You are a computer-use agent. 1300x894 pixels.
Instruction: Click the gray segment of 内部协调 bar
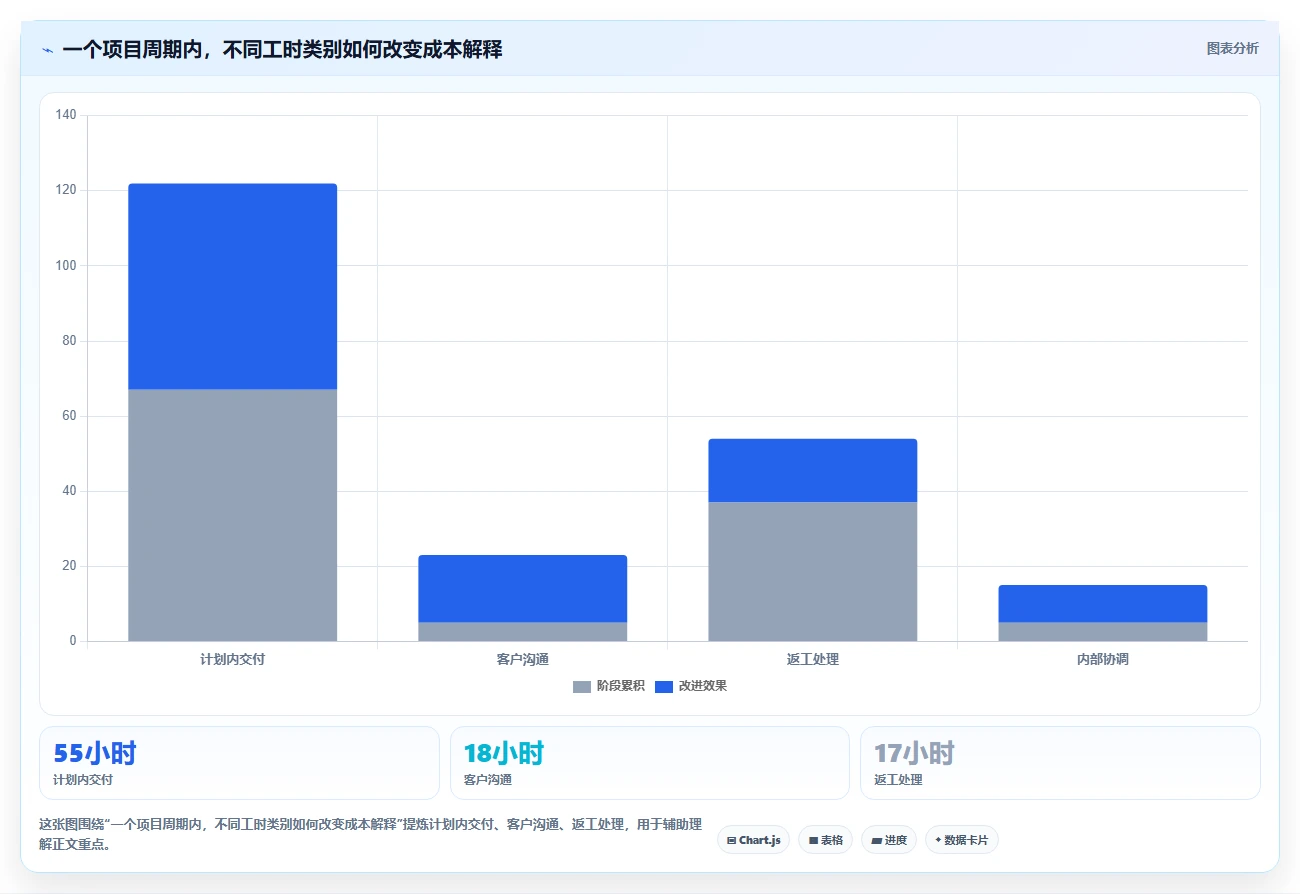(x=1103, y=632)
